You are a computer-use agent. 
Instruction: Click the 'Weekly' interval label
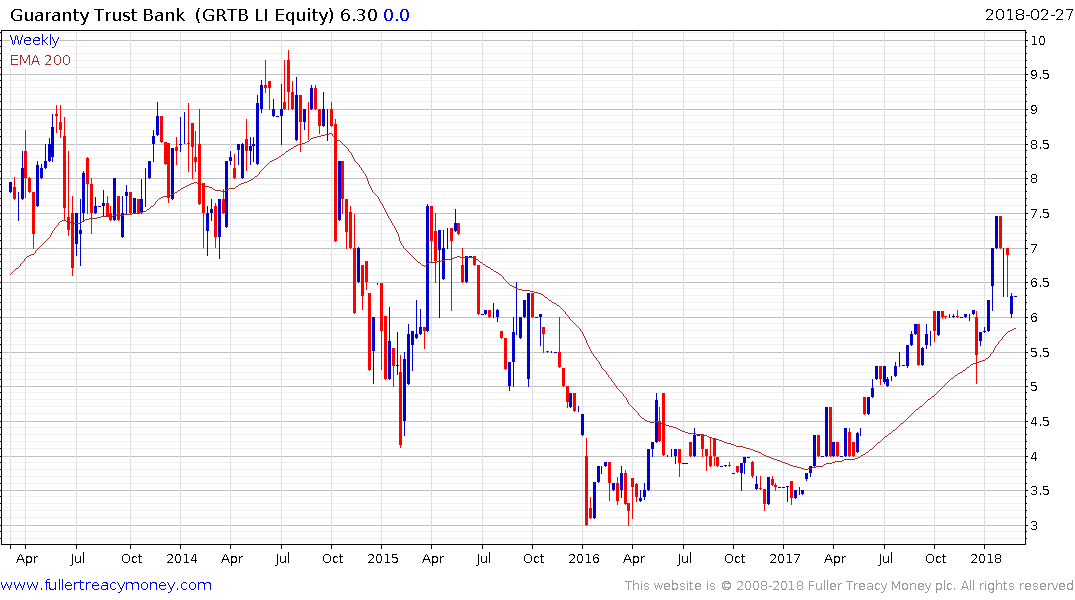(x=34, y=40)
